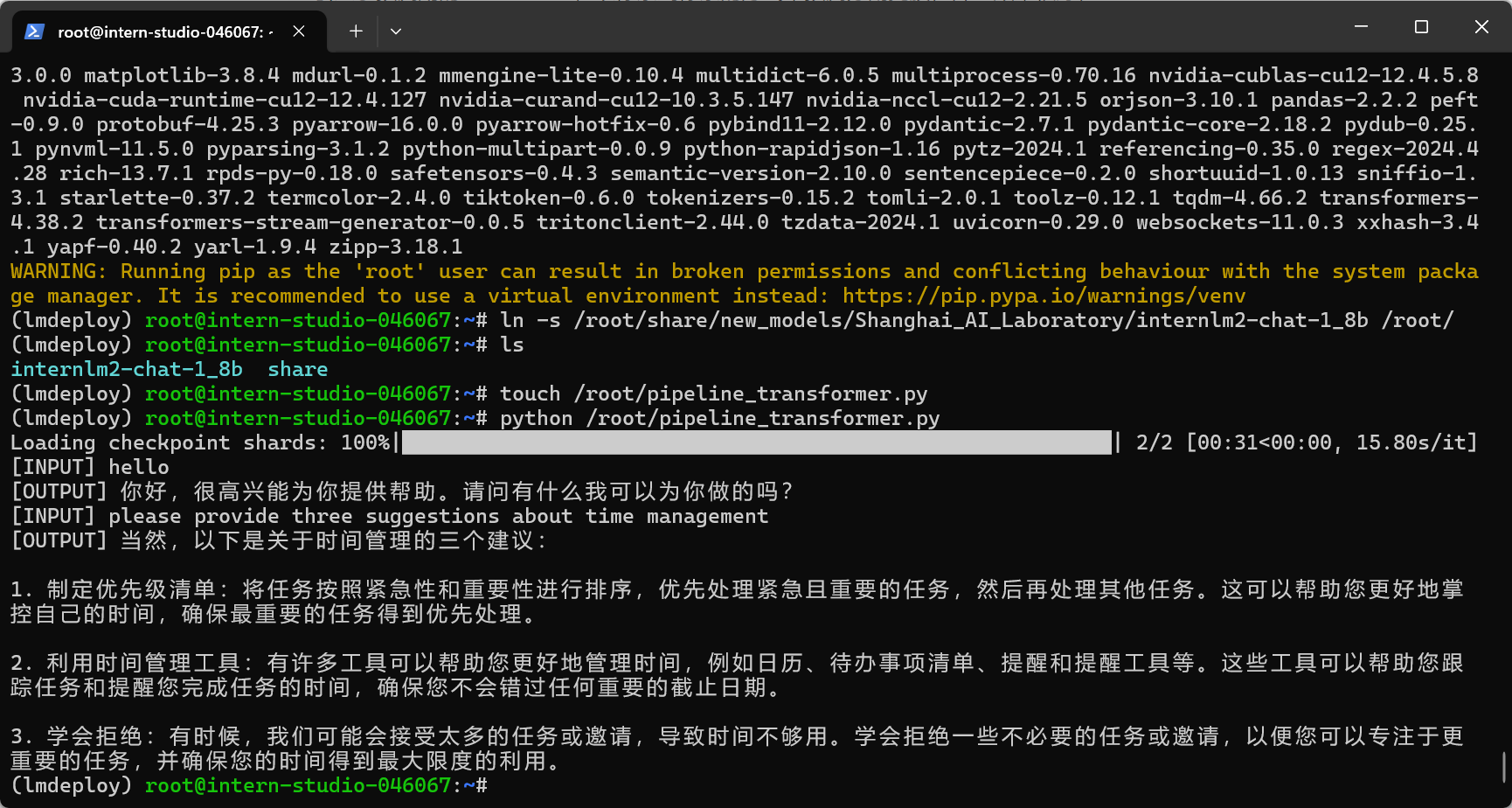Screen dimensions: 1512x808
Task: Click the 'ls' command after the prompt
Action: click(512, 345)
